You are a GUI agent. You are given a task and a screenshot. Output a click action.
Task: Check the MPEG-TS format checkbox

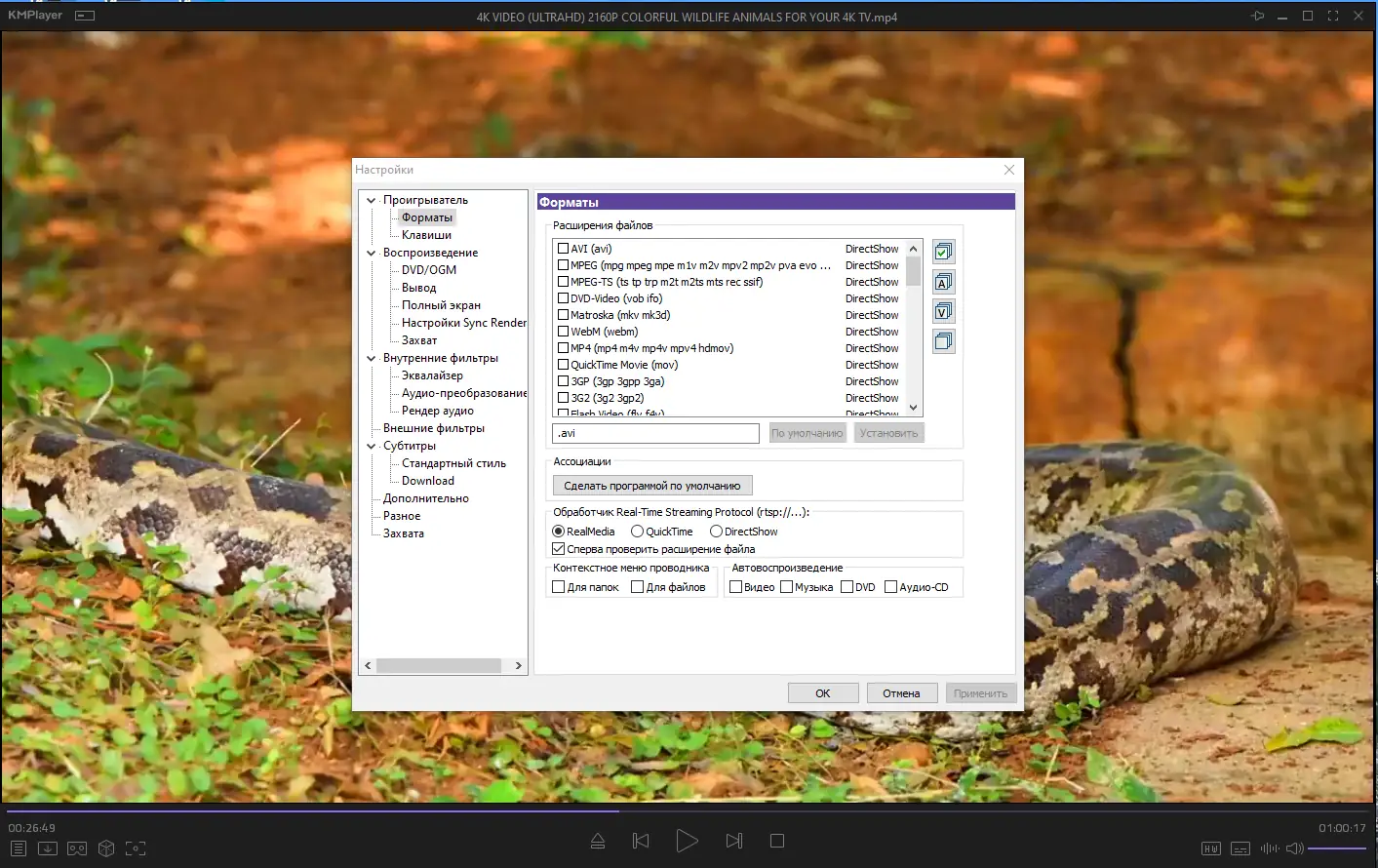[x=563, y=282]
